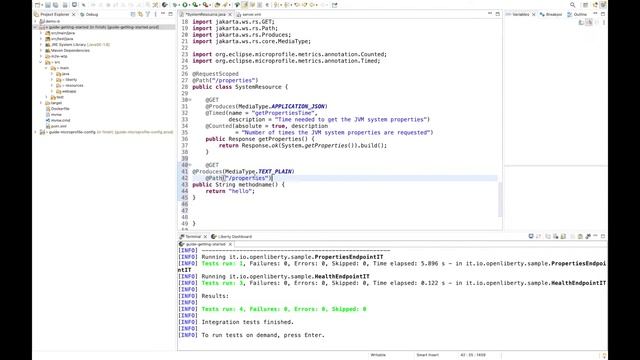
Task: Click the Variables view three-dot menu
Action: (x=604, y=22)
